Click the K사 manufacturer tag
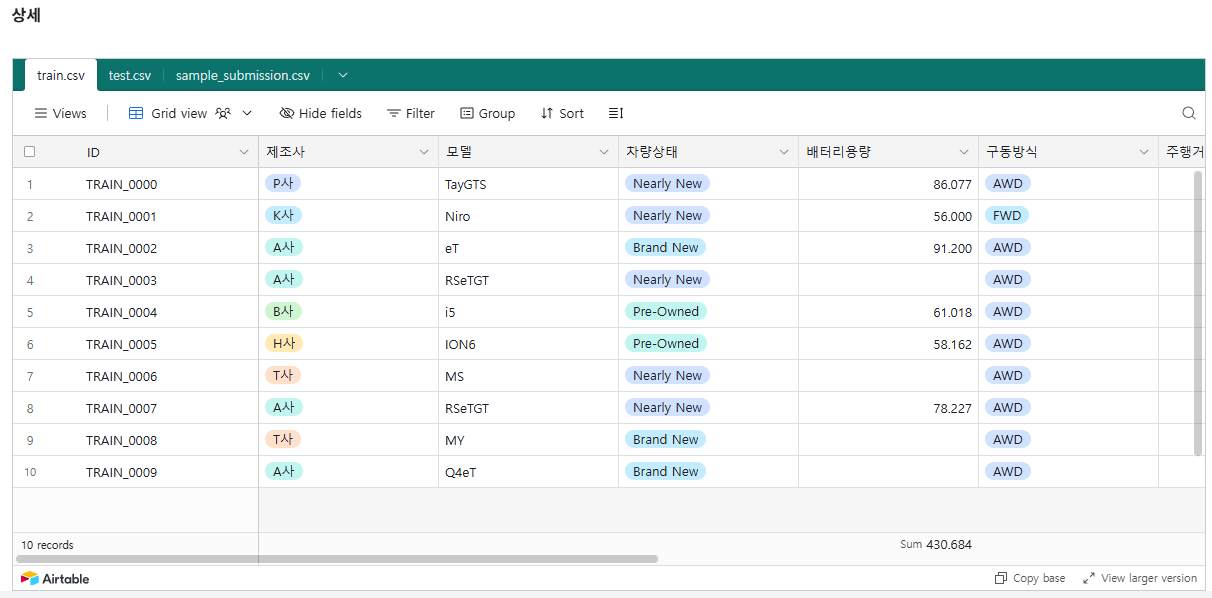This screenshot has height=598, width=1212. click(x=283, y=215)
